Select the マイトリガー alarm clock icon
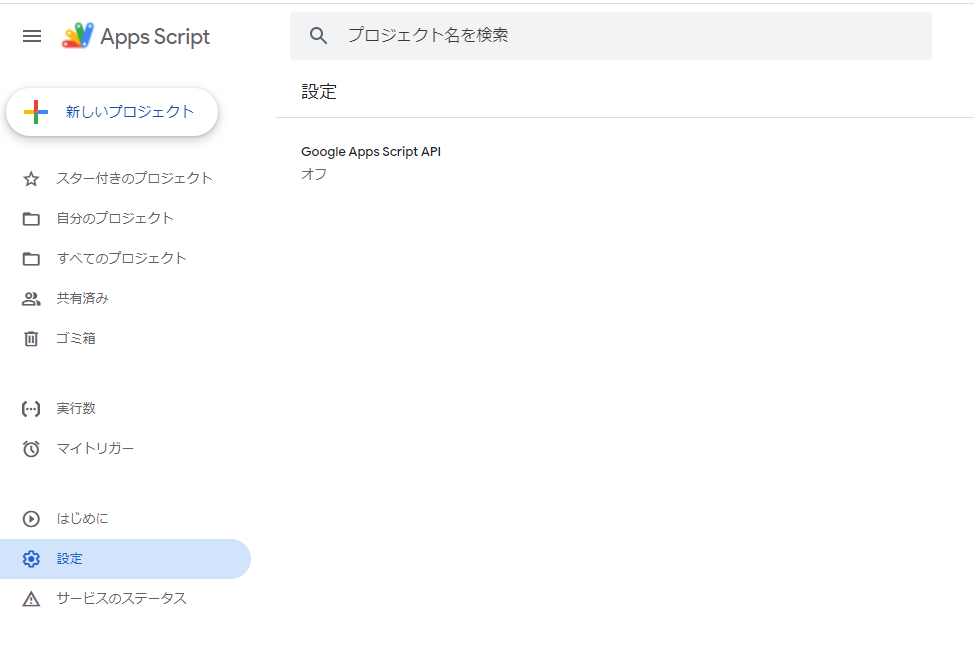Screen dimensions: 974x668 pos(30,448)
